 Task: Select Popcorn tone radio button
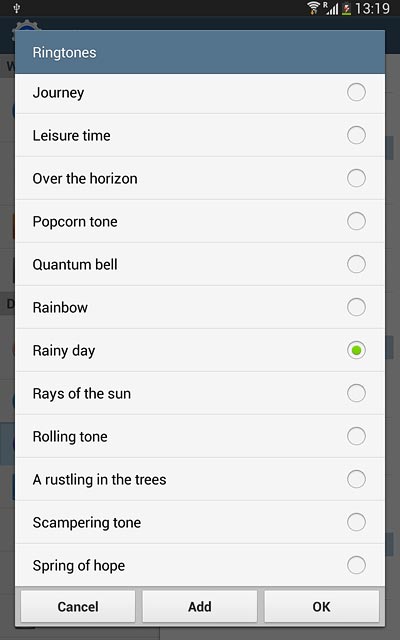[356, 221]
